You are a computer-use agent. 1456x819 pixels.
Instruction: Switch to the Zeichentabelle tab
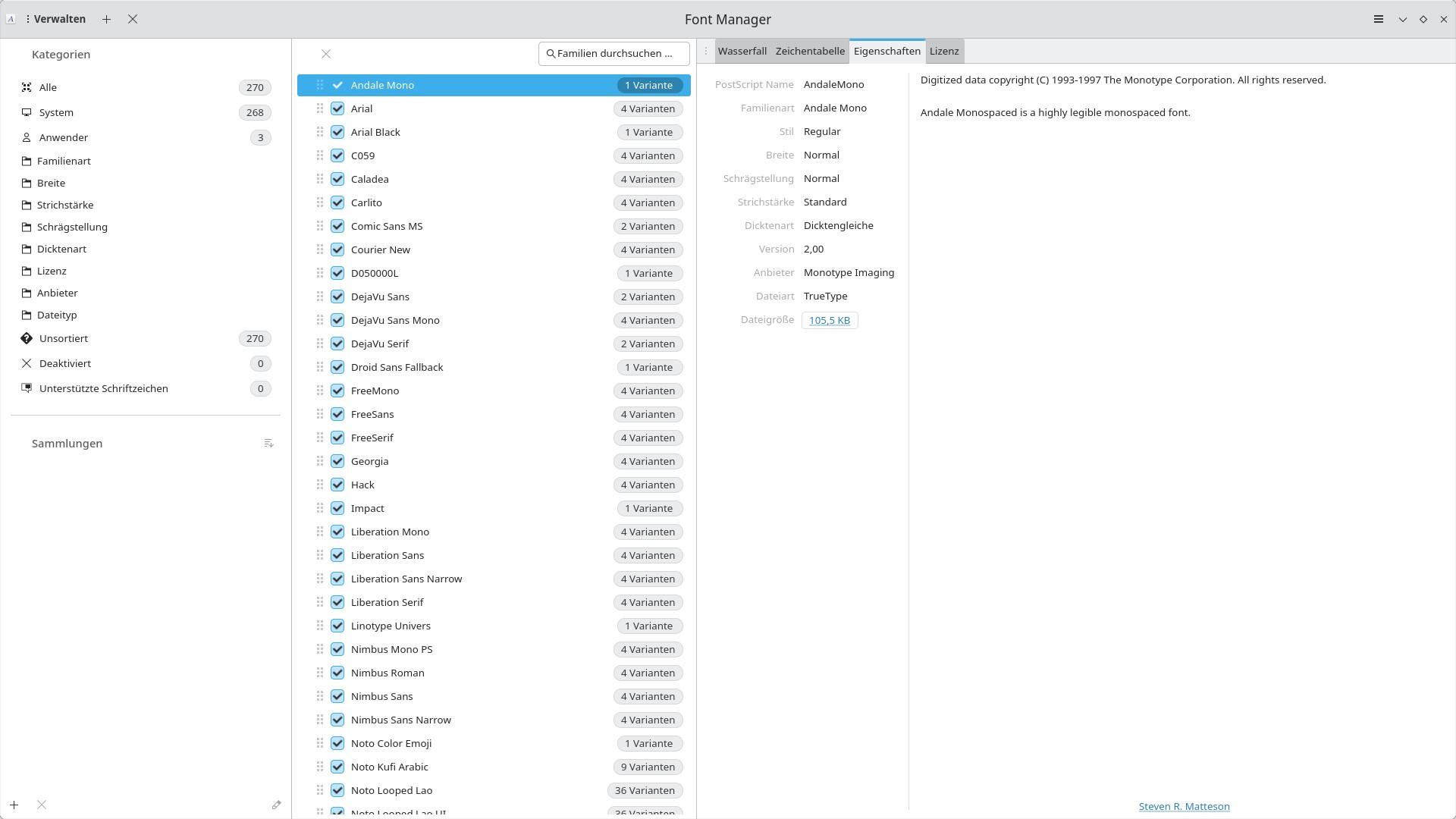click(x=810, y=51)
